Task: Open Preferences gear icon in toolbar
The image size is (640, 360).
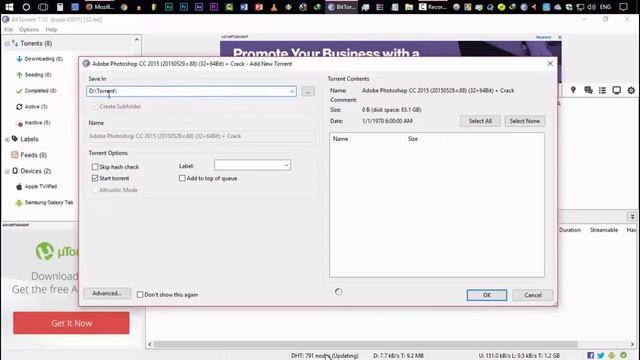Action: tap(631, 90)
